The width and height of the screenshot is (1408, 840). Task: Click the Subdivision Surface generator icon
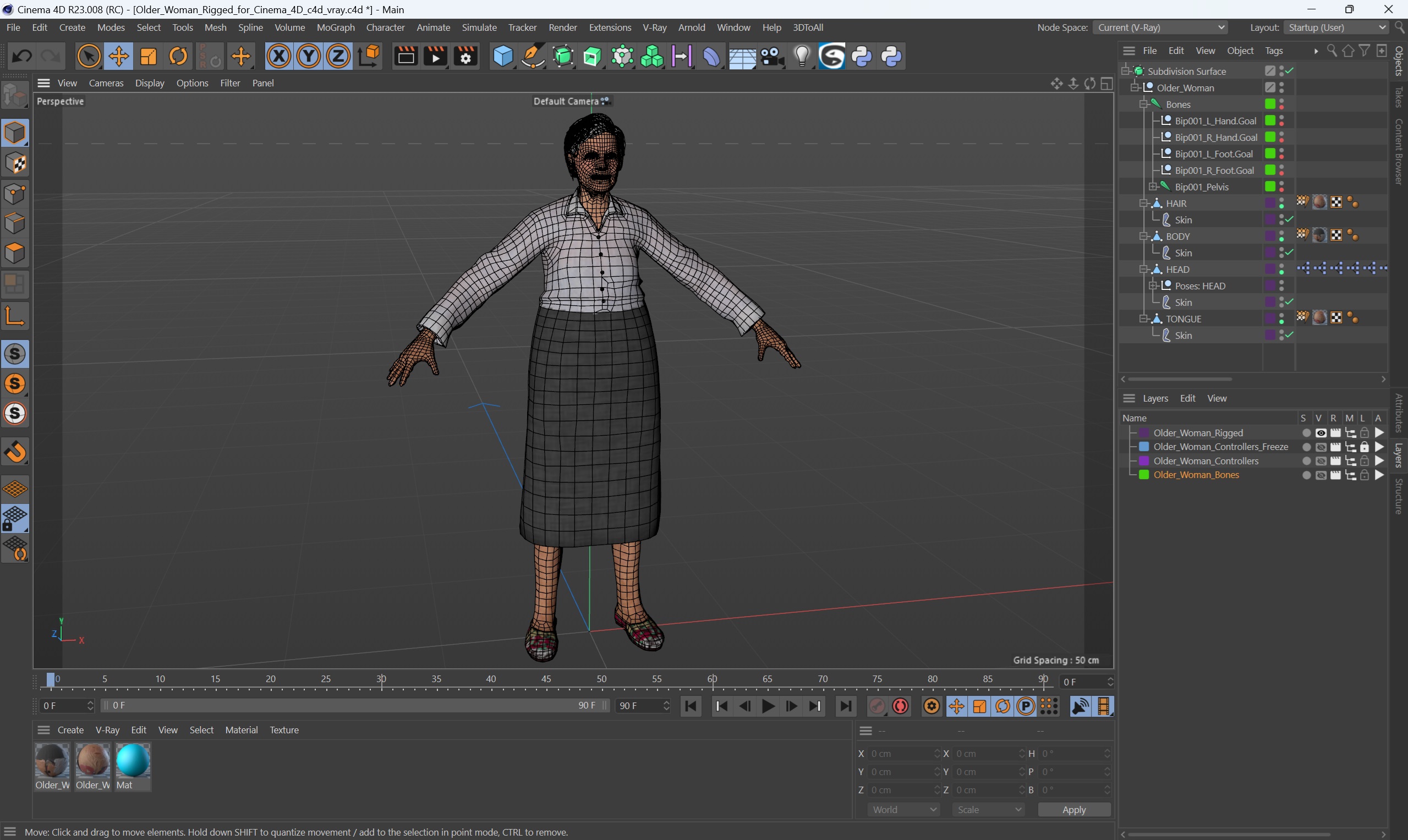coord(563,56)
